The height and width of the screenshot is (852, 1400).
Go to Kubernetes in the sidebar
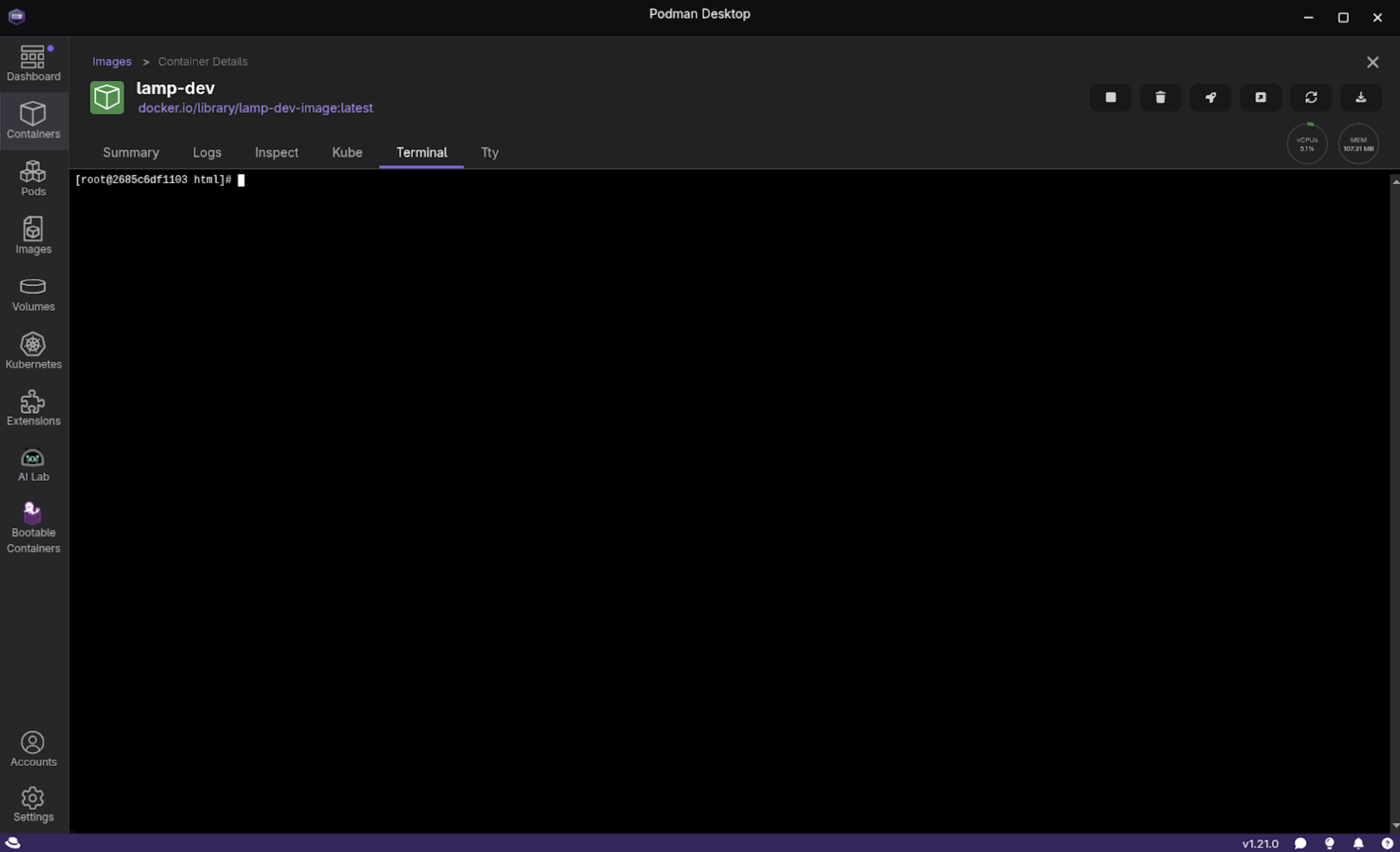pyautogui.click(x=33, y=351)
